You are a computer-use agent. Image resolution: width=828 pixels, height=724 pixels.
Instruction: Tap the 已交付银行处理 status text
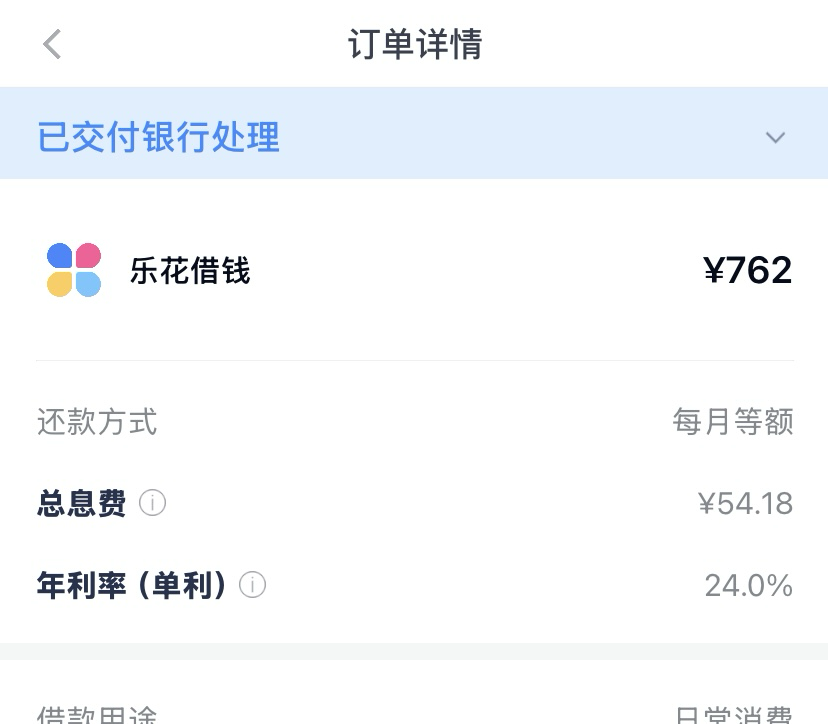(x=158, y=137)
